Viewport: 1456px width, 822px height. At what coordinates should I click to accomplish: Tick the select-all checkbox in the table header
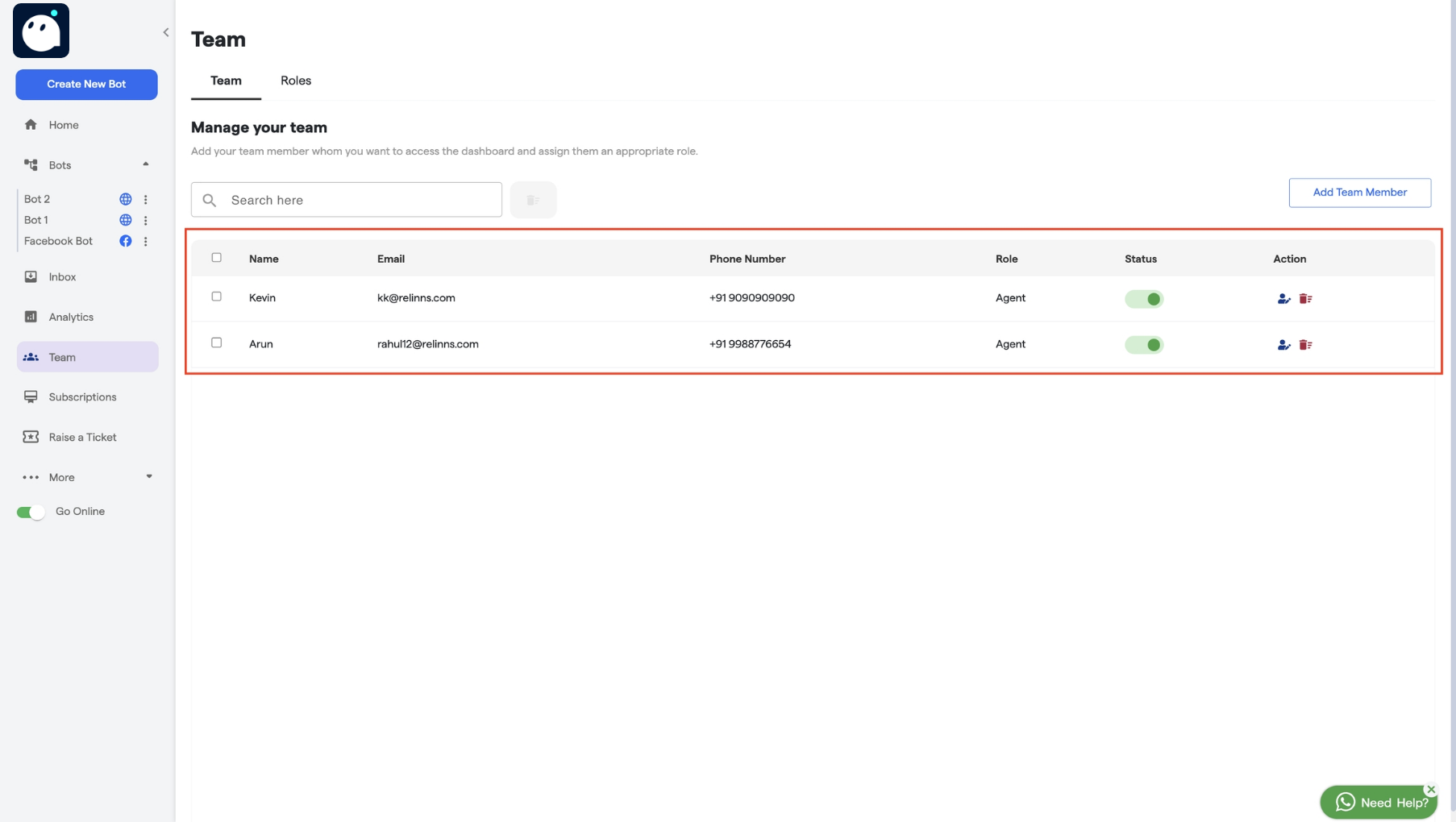216,258
